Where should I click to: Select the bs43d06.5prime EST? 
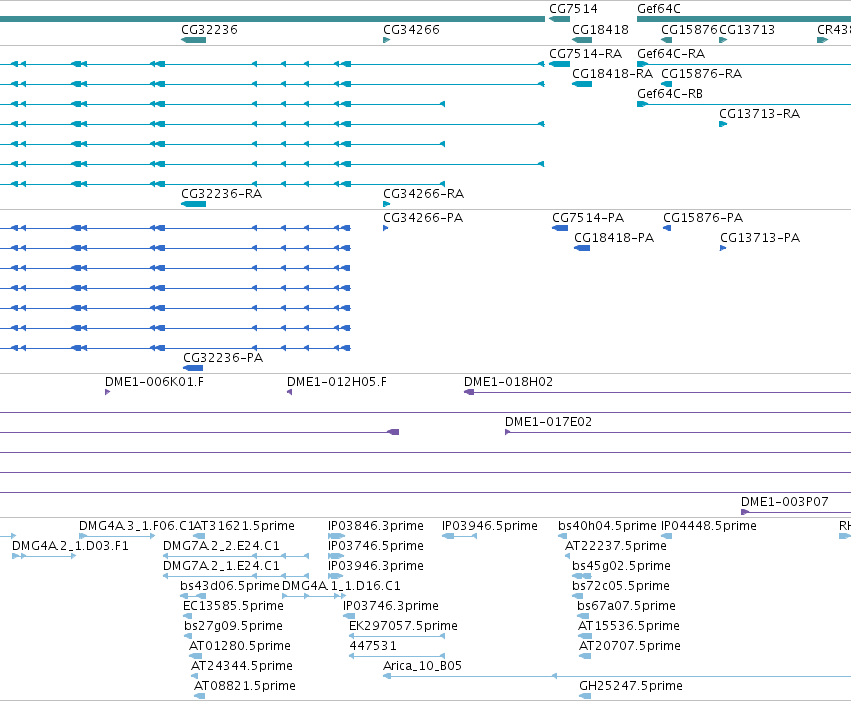(x=193, y=596)
